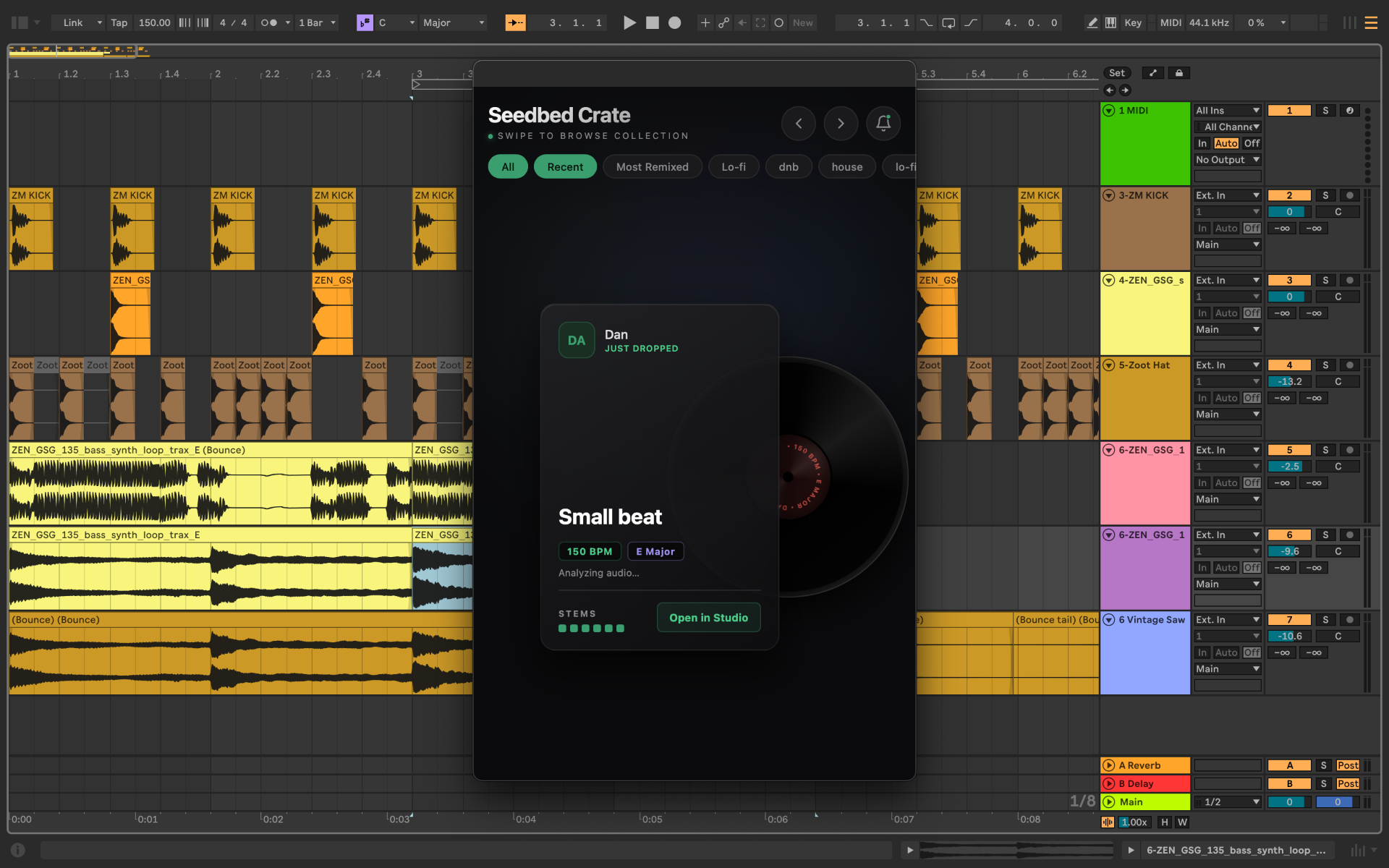Click the lock envelopes icon
This screenshot has width=1389, height=868.
[1179, 73]
